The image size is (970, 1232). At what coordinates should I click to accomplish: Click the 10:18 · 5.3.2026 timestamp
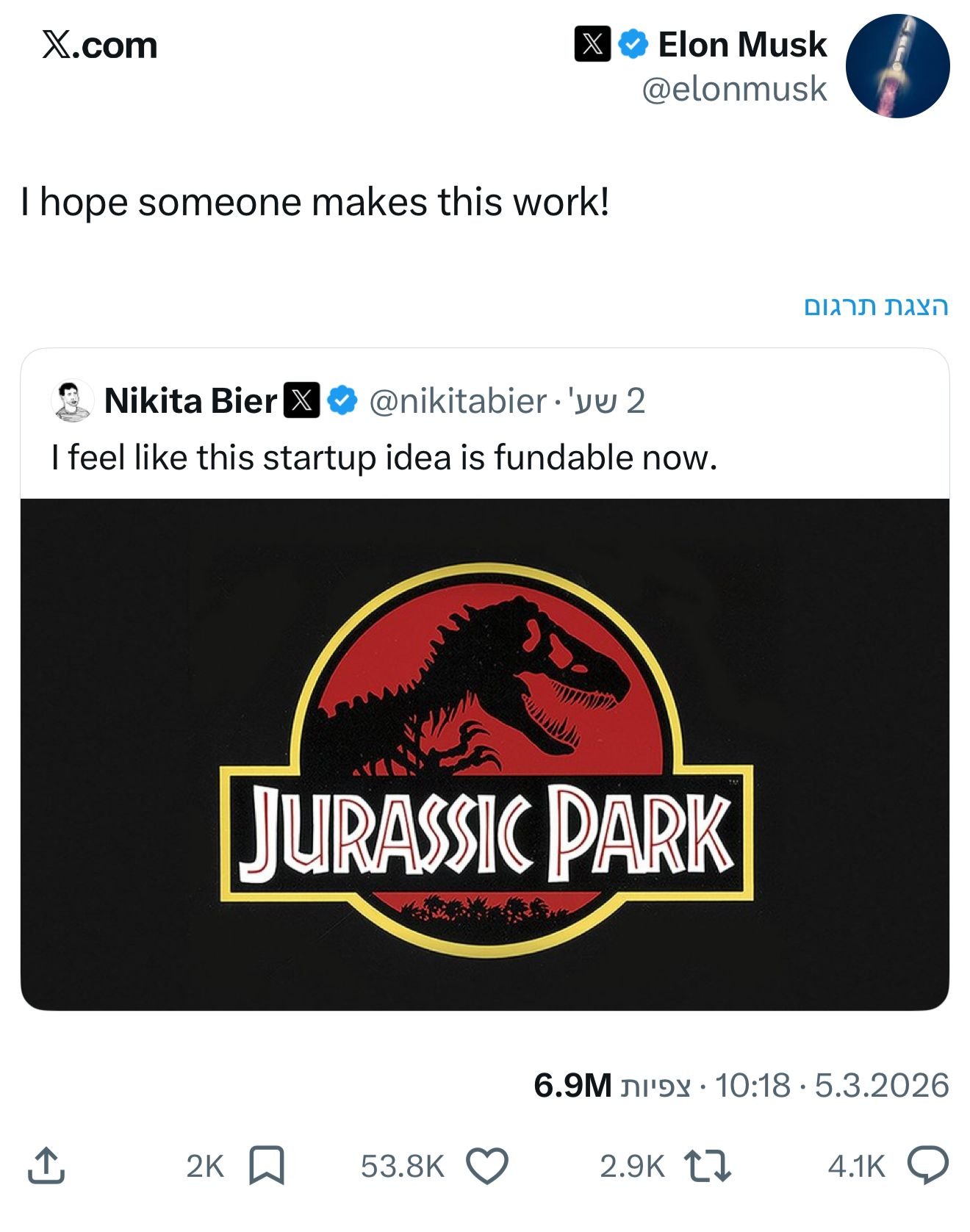(832, 1085)
